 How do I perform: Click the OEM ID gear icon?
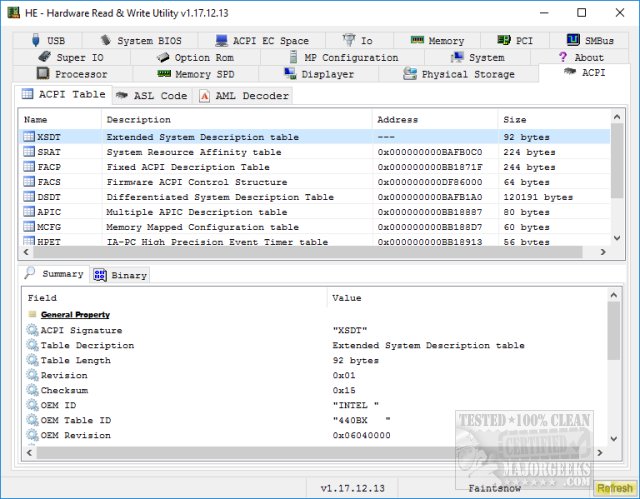tap(32, 405)
